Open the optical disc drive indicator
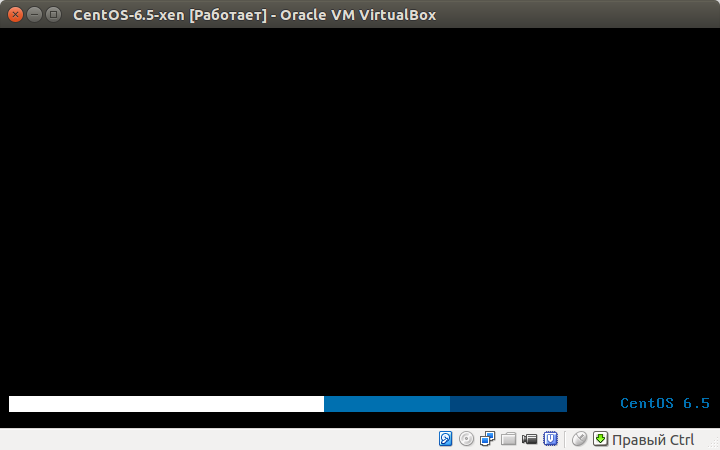Screen dimensions: 720x450 pyautogui.click(x=466, y=439)
